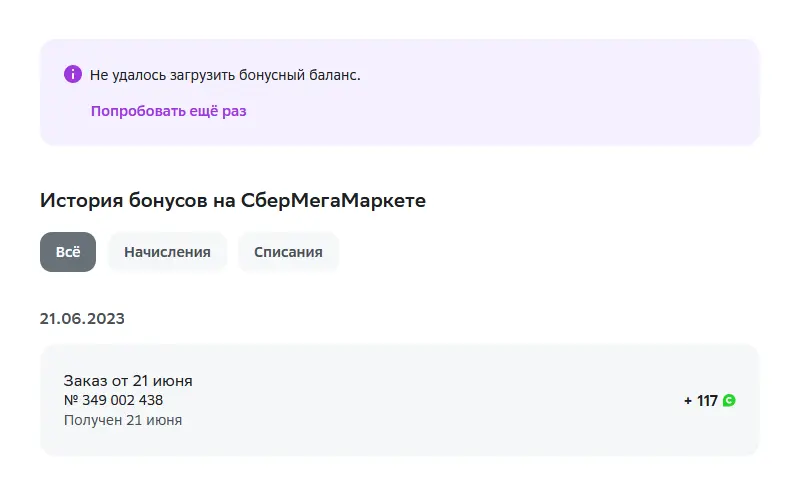The height and width of the screenshot is (478, 794).
Task: Open the 'Списания' filter tab
Action: [x=288, y=252]
